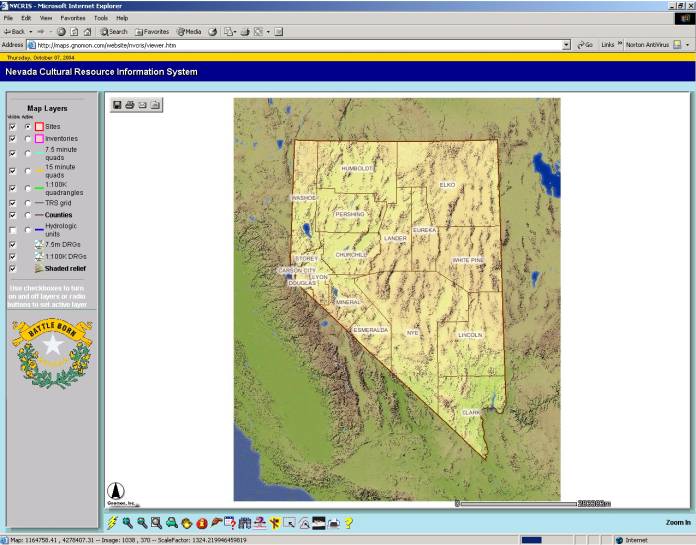Set Counties as the active layer
The image size is (696, 545).
tap(27, 215)
